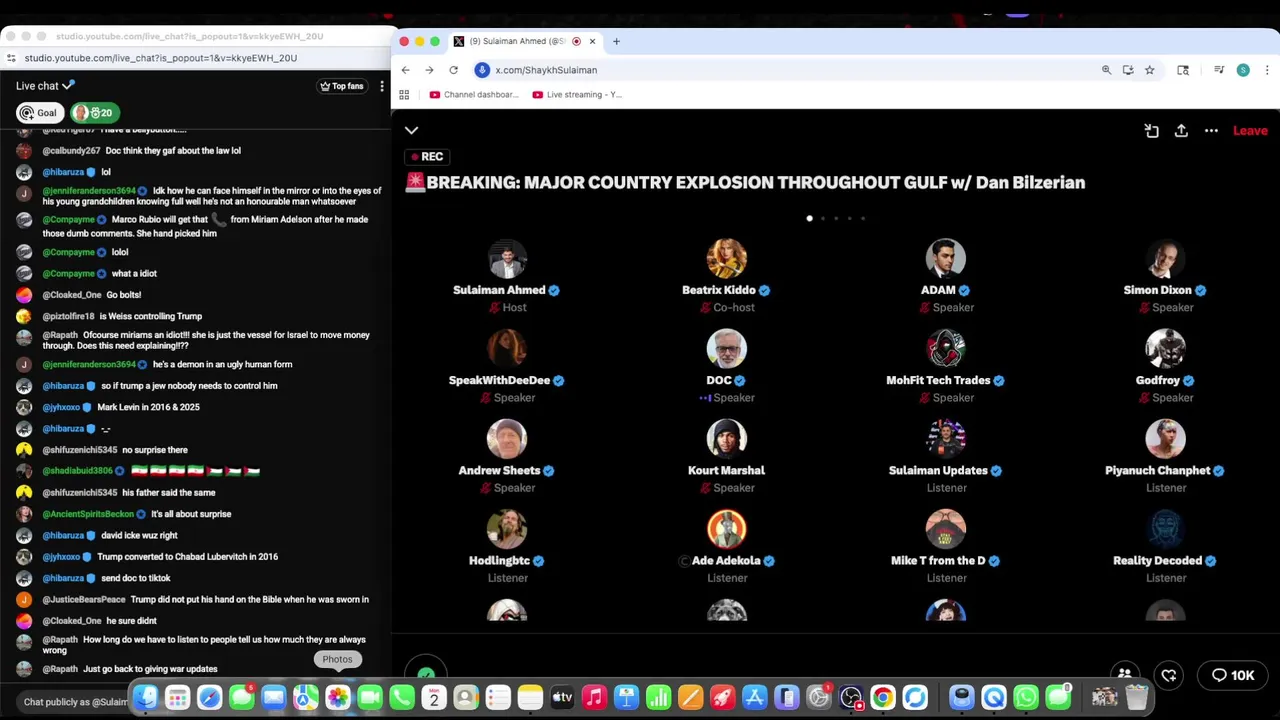Screen dimensions: 1280x720
Task: Click the install app icon in address bar
Action: tap(1128, 70)
